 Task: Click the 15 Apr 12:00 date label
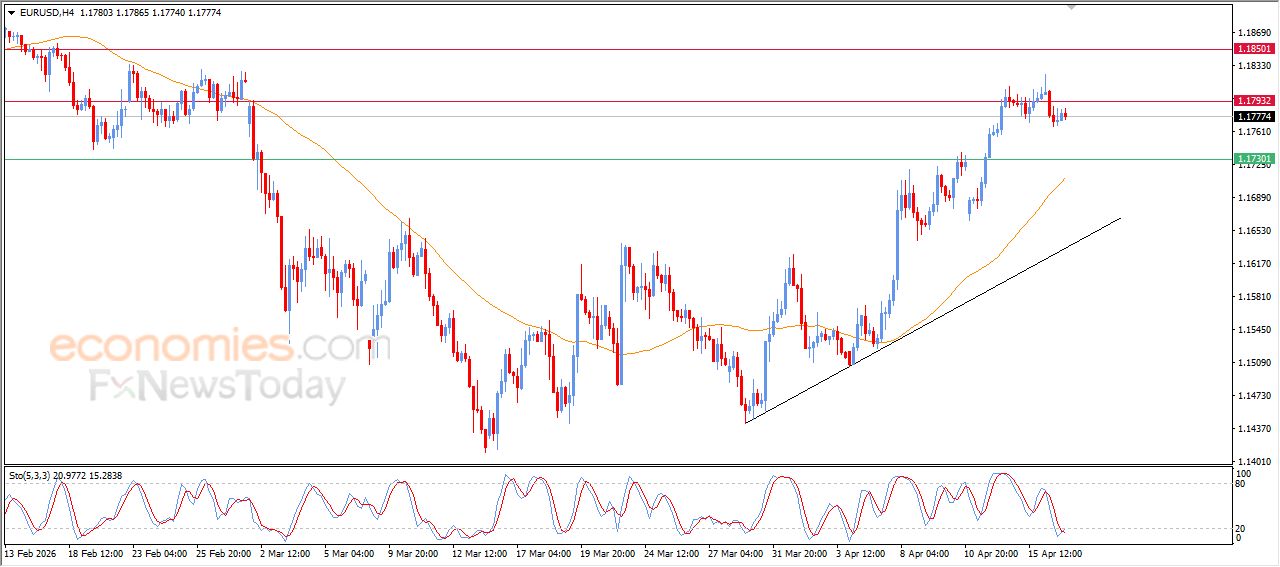pyautogui.click(x=1053, y=553)
